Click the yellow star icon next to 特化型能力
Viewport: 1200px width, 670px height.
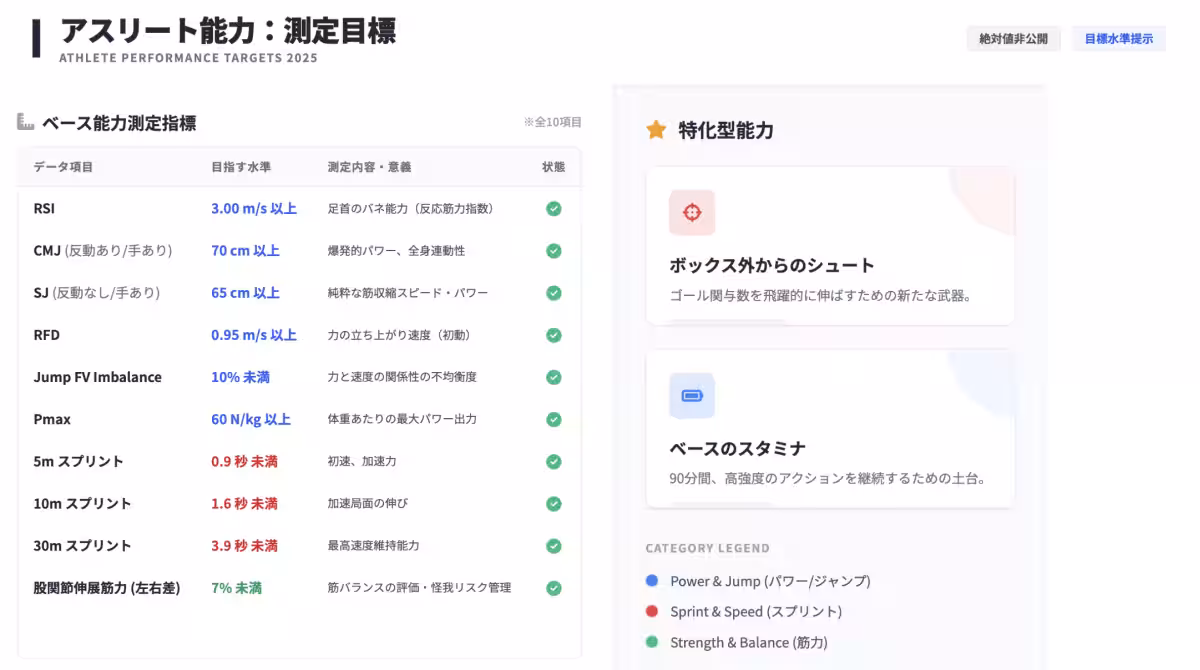coord(657,130)
